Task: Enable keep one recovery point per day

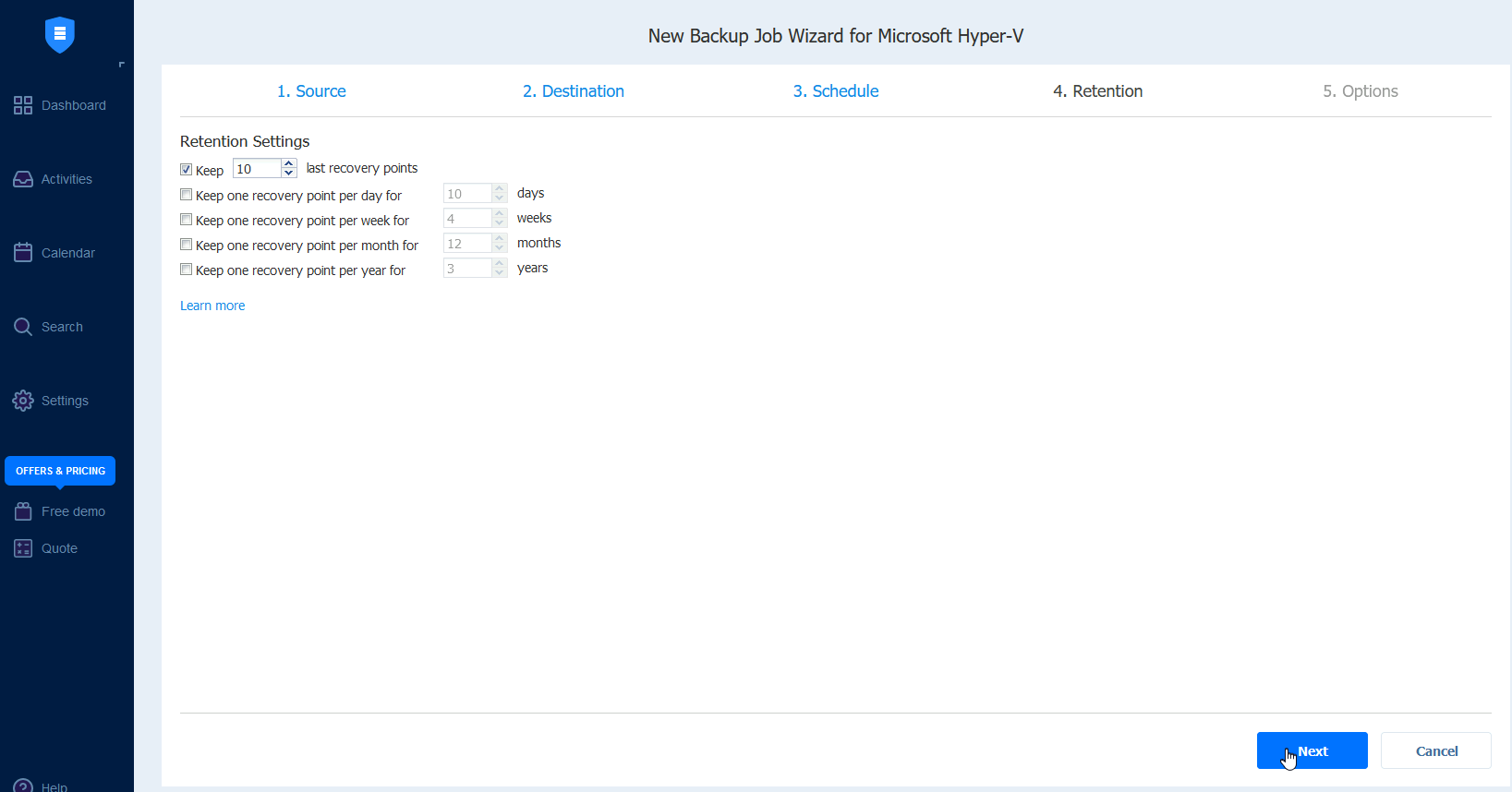Action: 187,195
